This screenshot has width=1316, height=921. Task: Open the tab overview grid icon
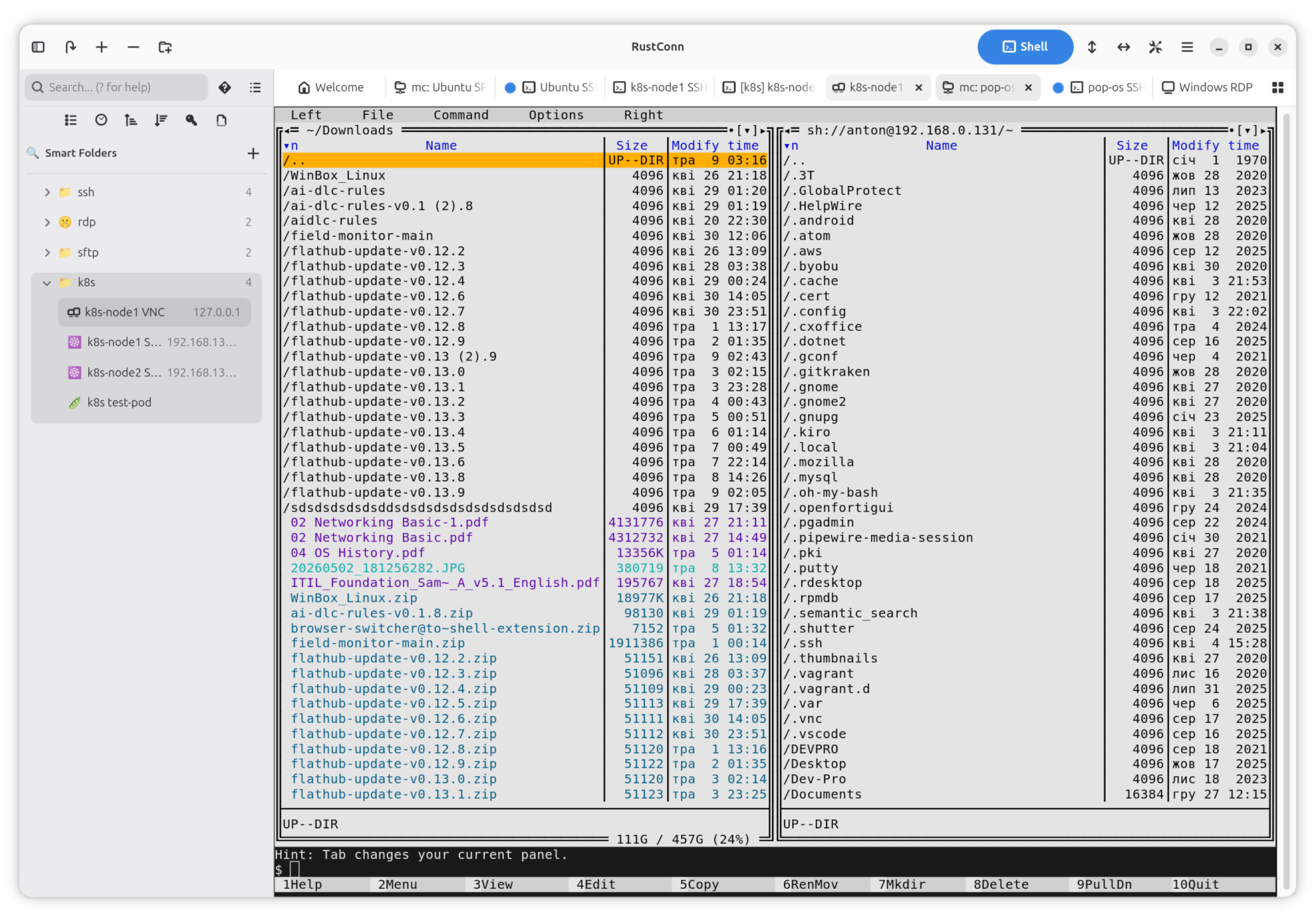(1278, 87)
